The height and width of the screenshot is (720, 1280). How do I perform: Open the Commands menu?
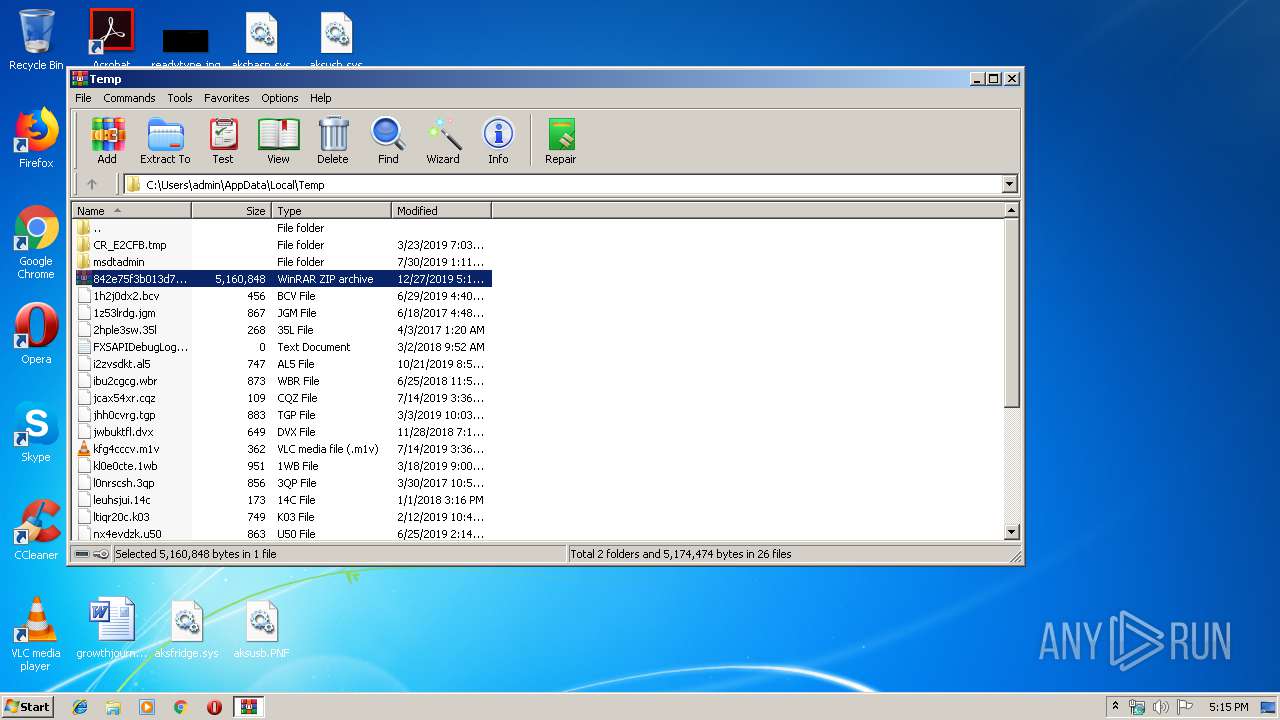[129, 98]
